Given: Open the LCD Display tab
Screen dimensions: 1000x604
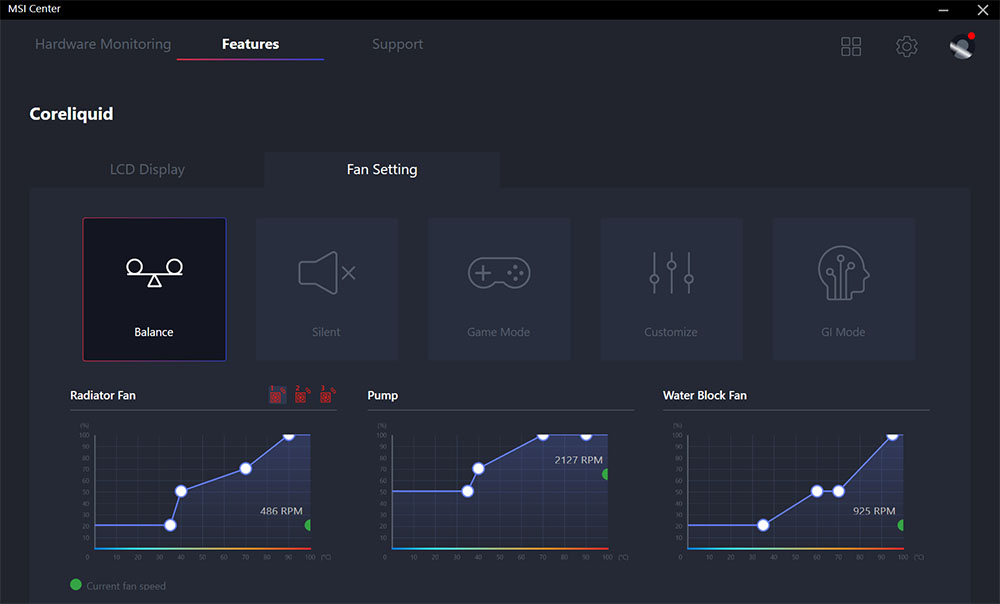Looking at the screenshot, I should 147,169.
